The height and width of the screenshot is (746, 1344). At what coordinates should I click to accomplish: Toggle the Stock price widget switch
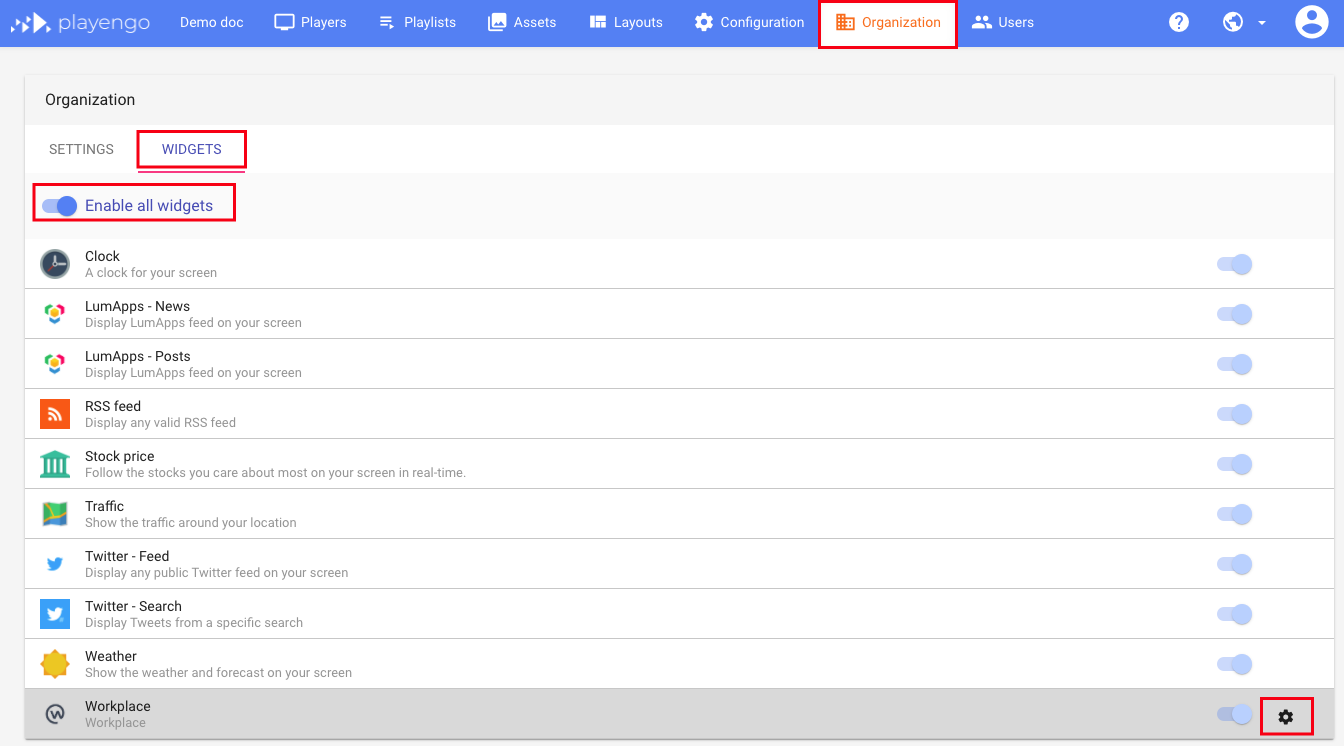[x=1234, y=464]
